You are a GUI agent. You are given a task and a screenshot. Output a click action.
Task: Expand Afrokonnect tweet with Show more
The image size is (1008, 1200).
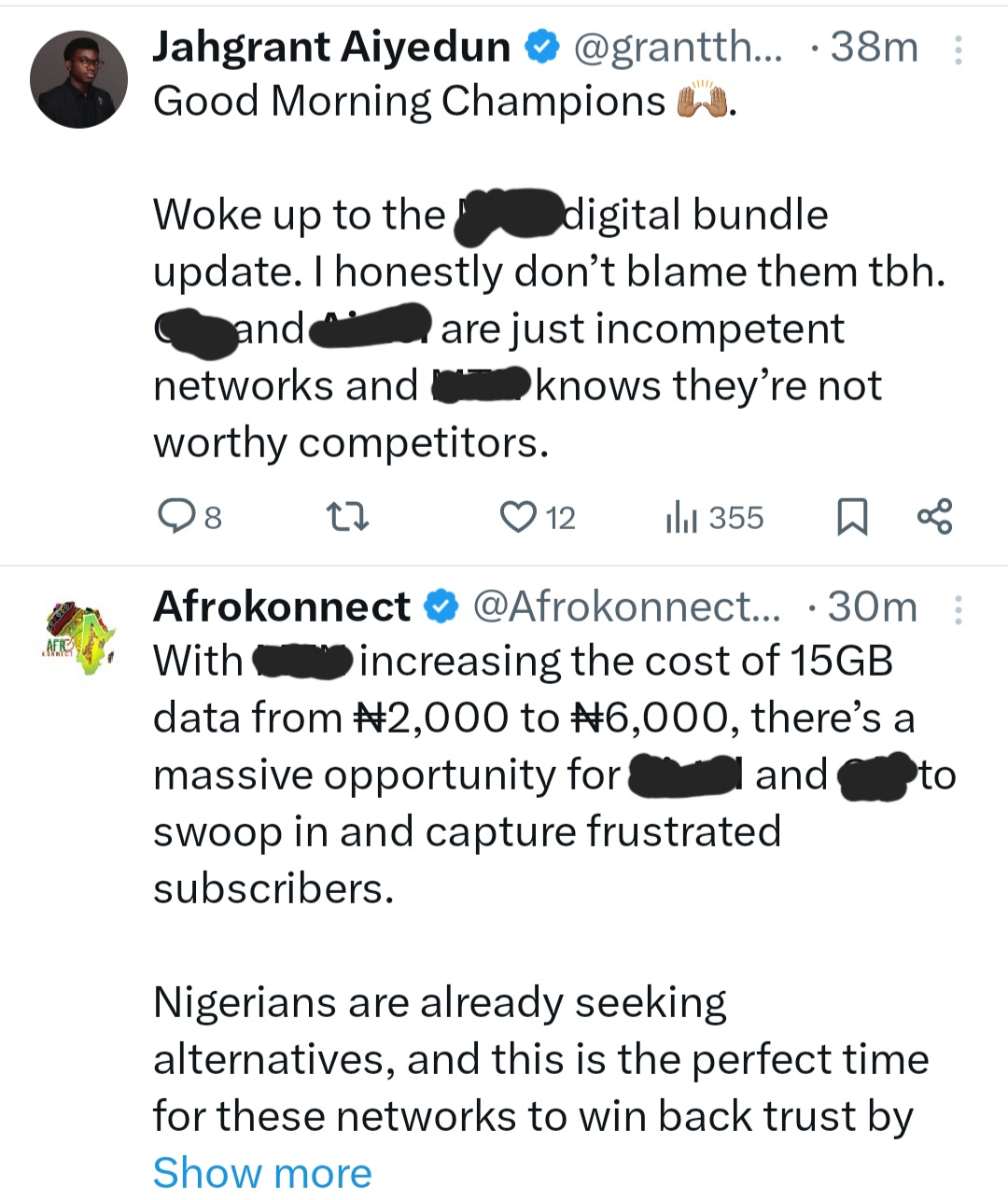coord(262,1172)
